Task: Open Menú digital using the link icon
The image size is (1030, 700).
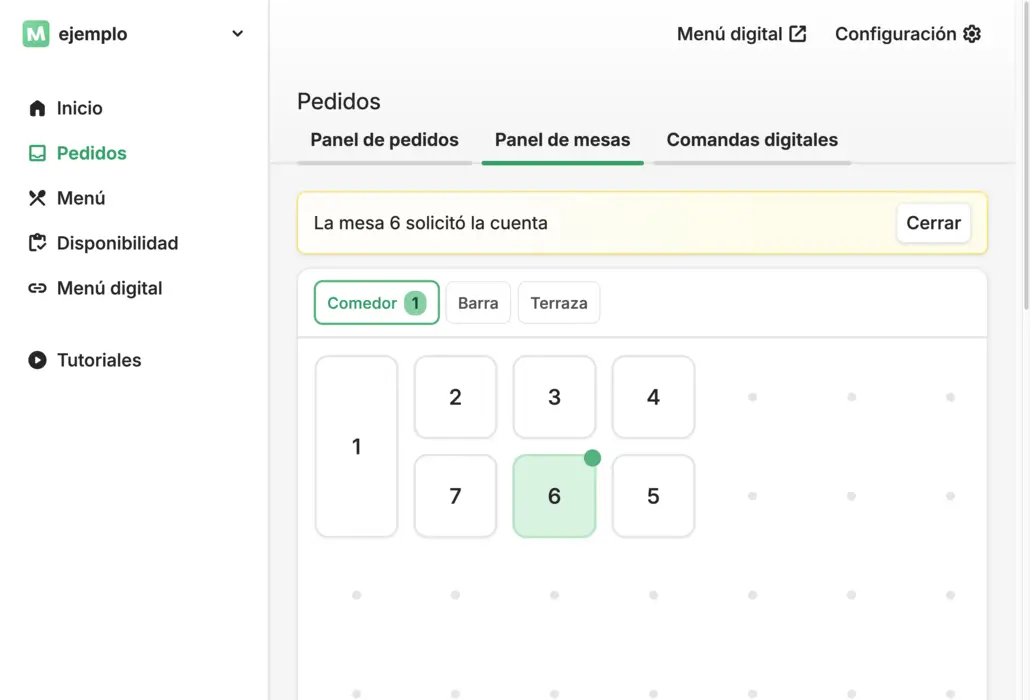Action: 38,288
